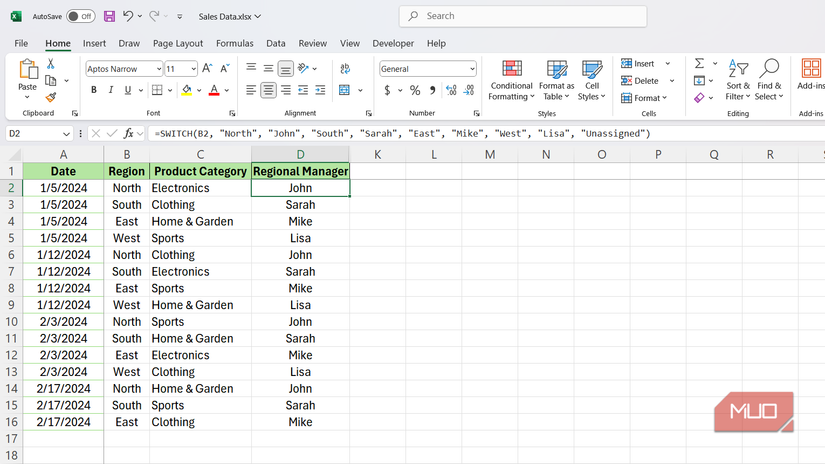Click the Save icon in title bar

pyautogui.click(x=109, y=16)
